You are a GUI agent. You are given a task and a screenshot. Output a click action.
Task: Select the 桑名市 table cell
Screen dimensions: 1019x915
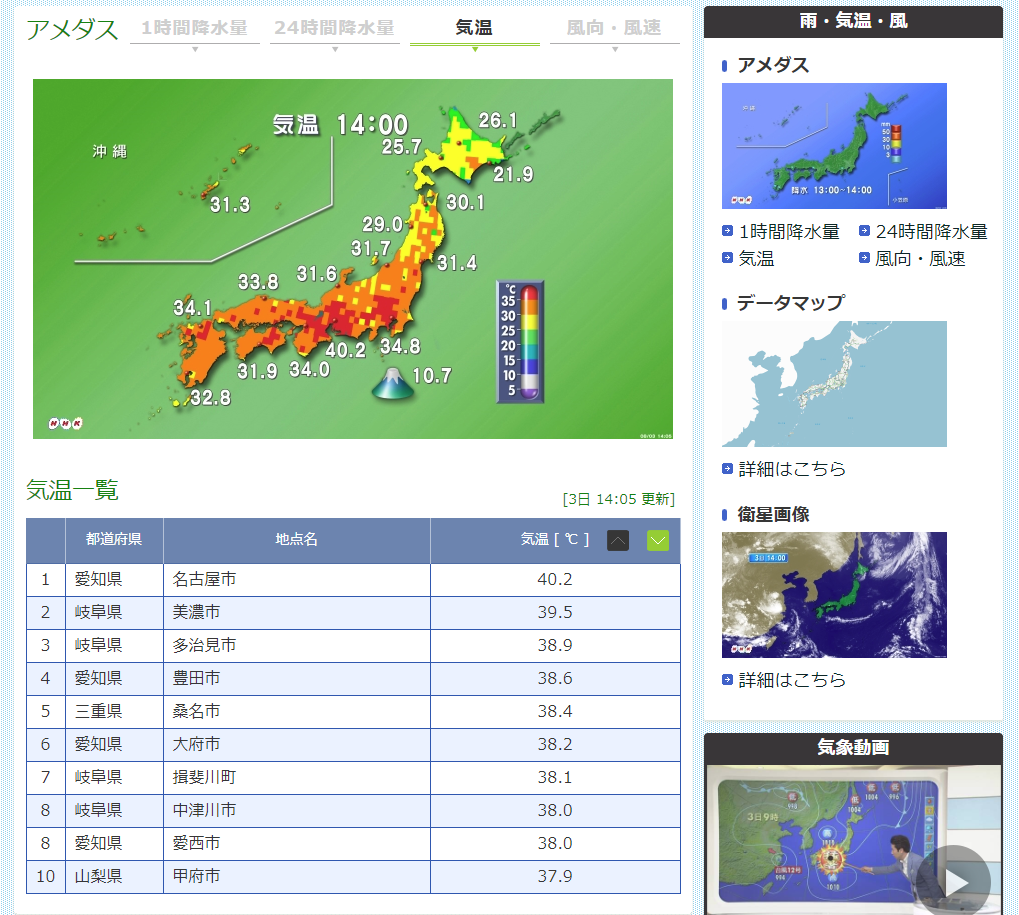pyautogui.click(x=297, y=712)
